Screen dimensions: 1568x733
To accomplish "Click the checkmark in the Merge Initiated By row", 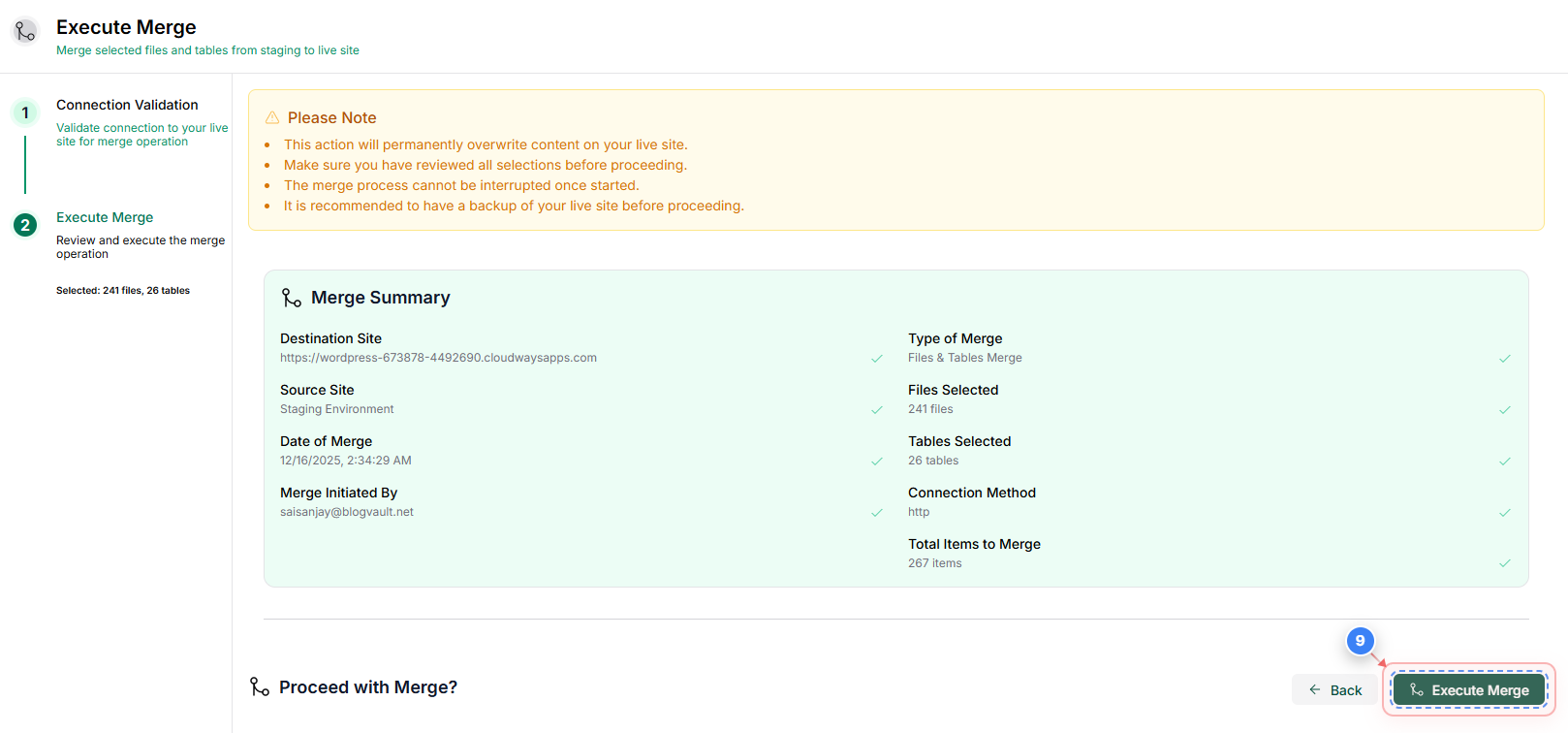I will (x=877, y=513).
